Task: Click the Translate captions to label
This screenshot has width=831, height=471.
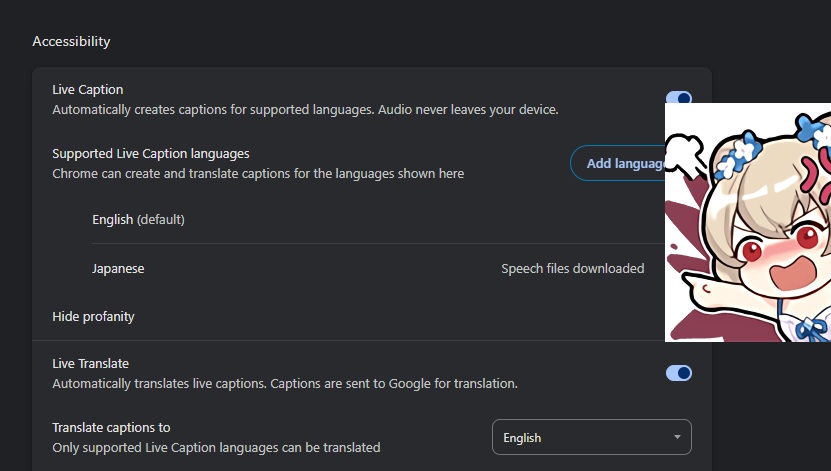Action: click(111, 427)
